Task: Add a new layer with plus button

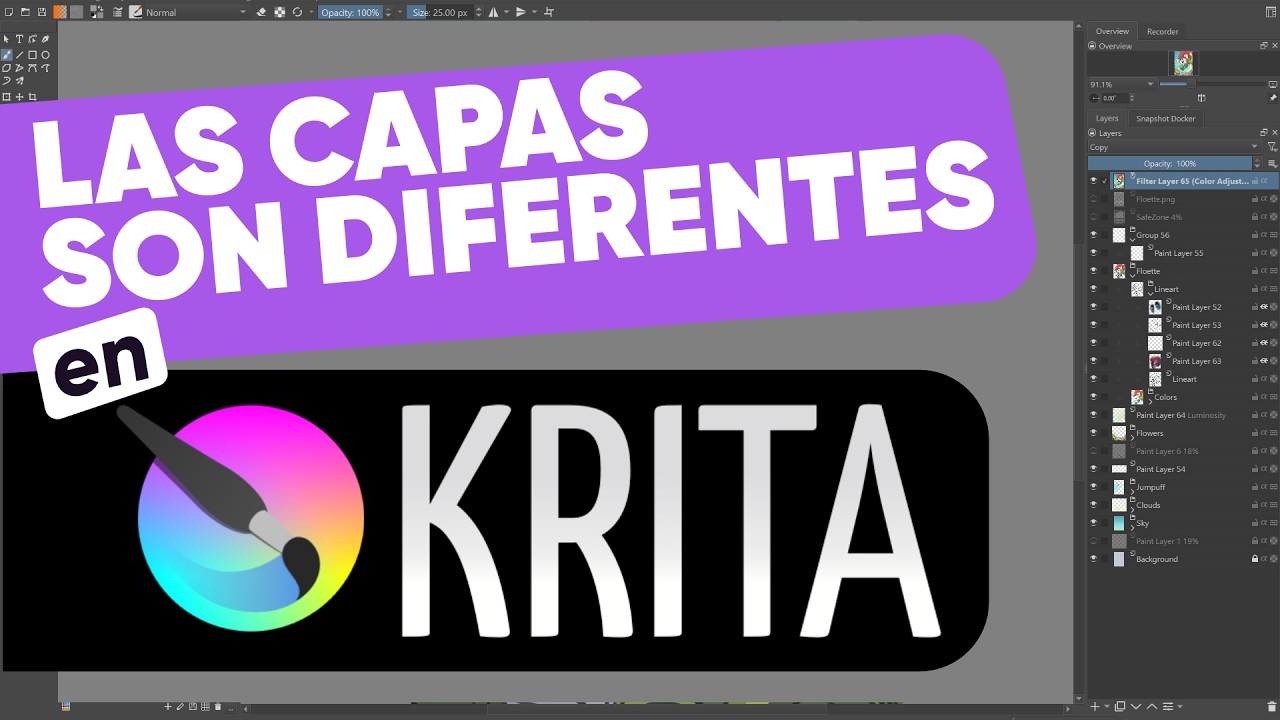Action: 1095,706
